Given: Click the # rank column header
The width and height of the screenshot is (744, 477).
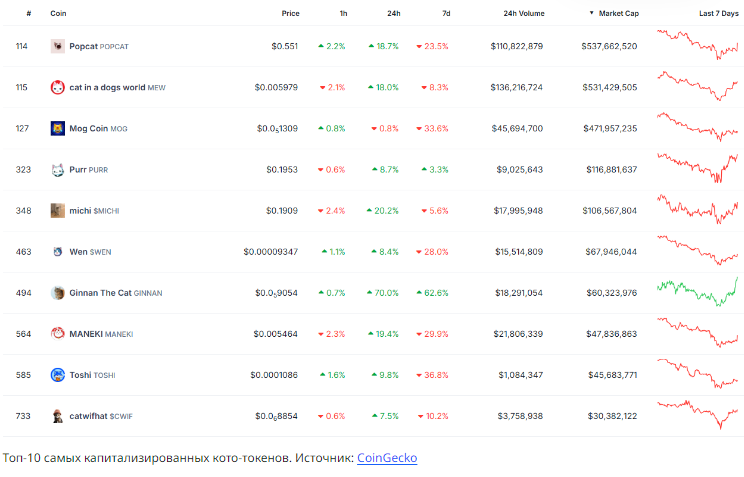Looking at the screenshot, I should [x=29, y=13].
